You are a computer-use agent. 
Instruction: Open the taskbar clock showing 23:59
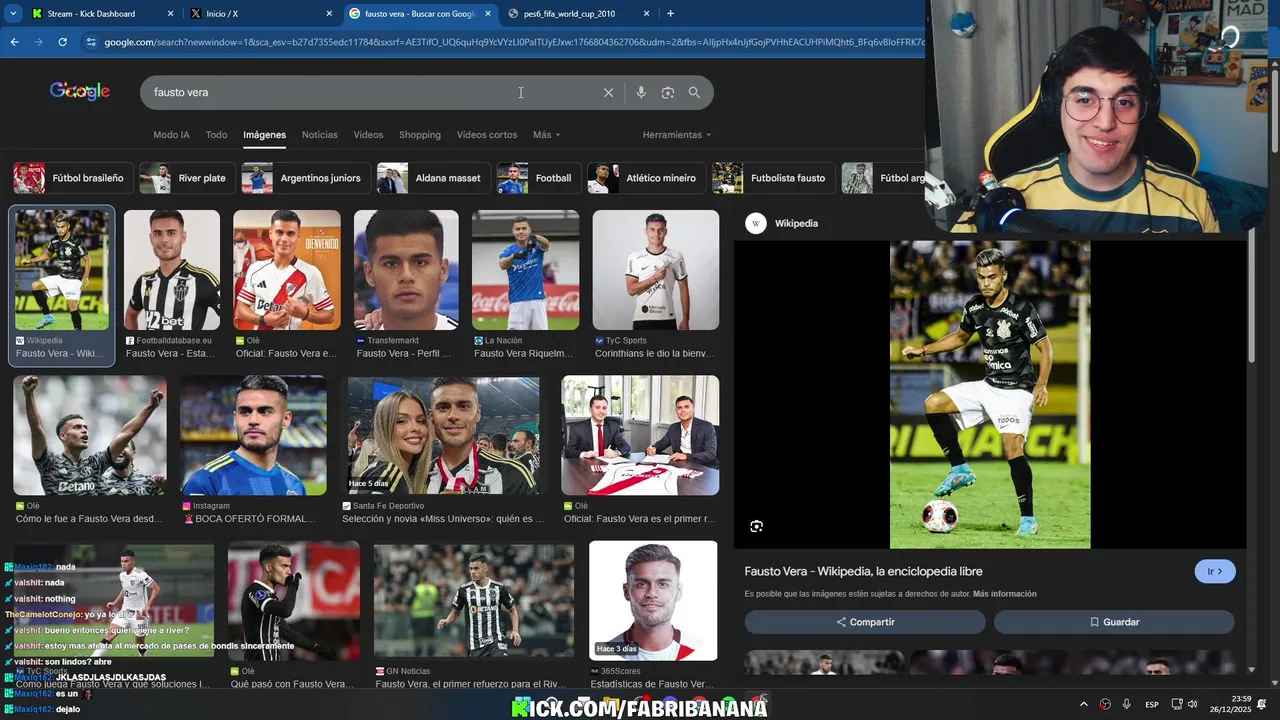(x=1233, y=704)
